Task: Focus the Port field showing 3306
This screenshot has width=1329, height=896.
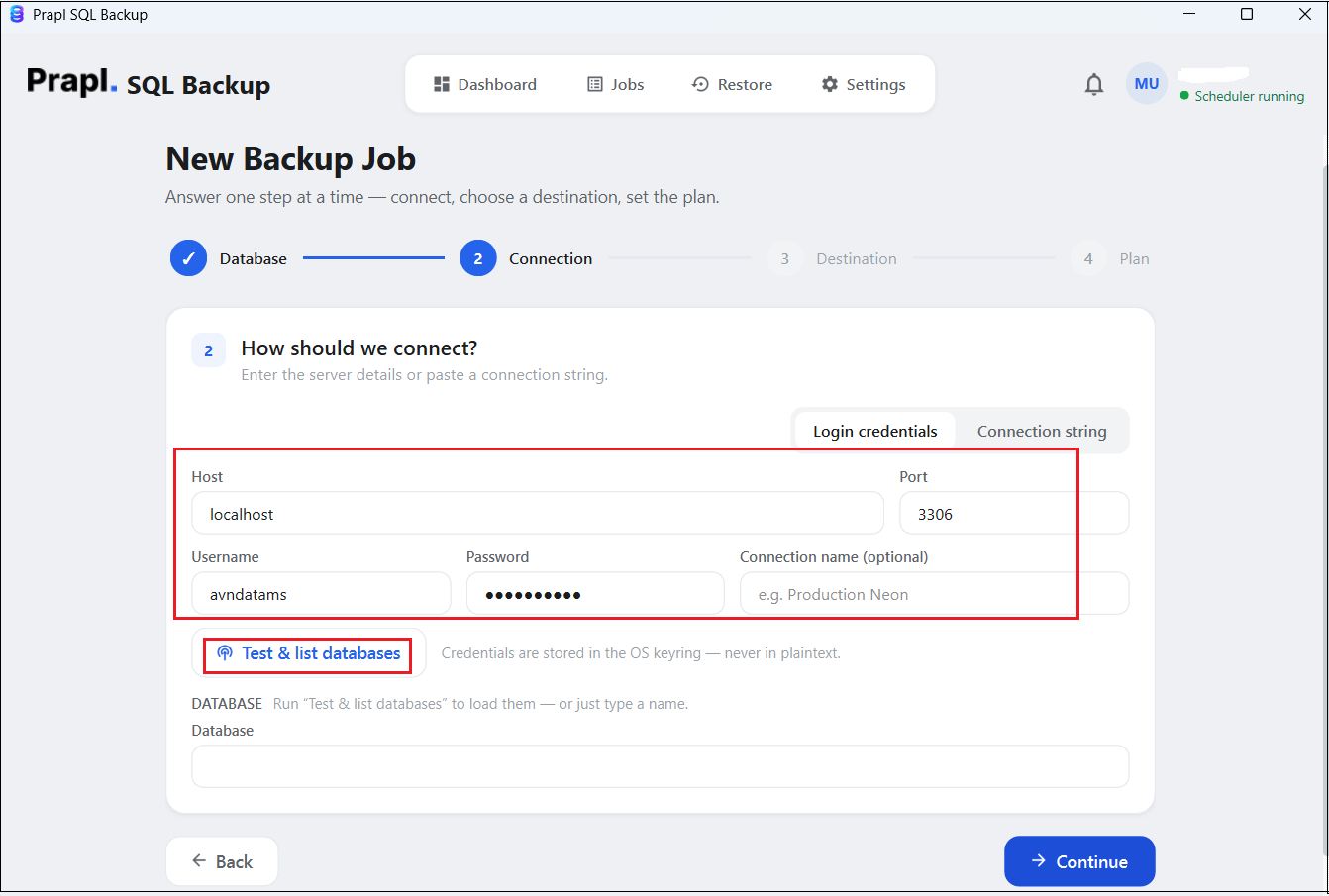Action: 1014,514
